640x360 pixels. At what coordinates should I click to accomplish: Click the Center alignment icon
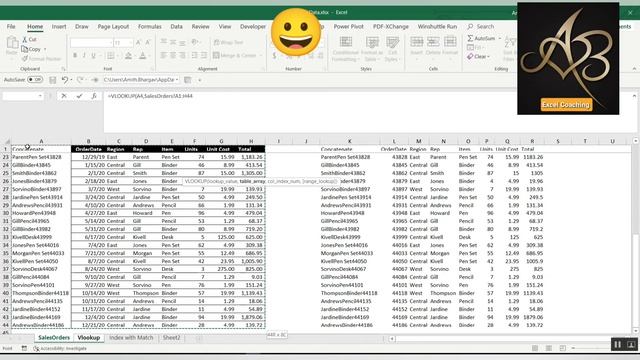coord(173,56)
